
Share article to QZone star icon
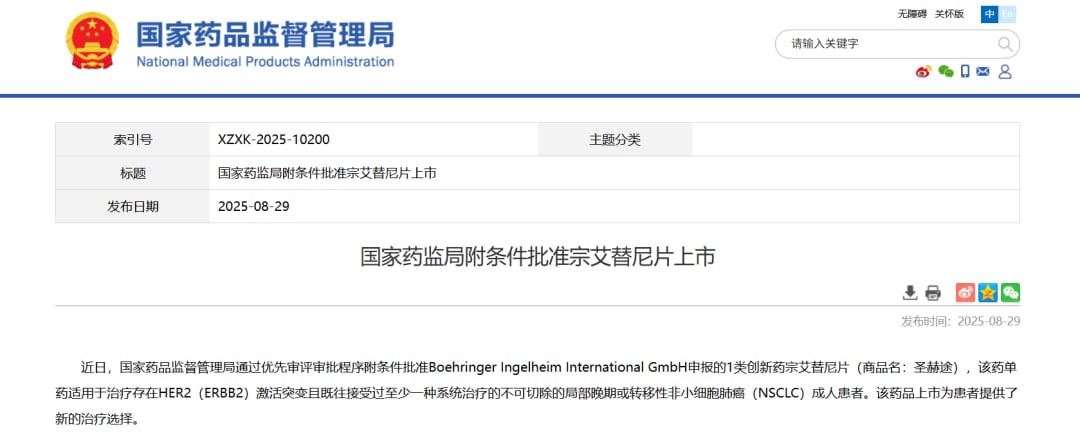(x=988, y=293)
